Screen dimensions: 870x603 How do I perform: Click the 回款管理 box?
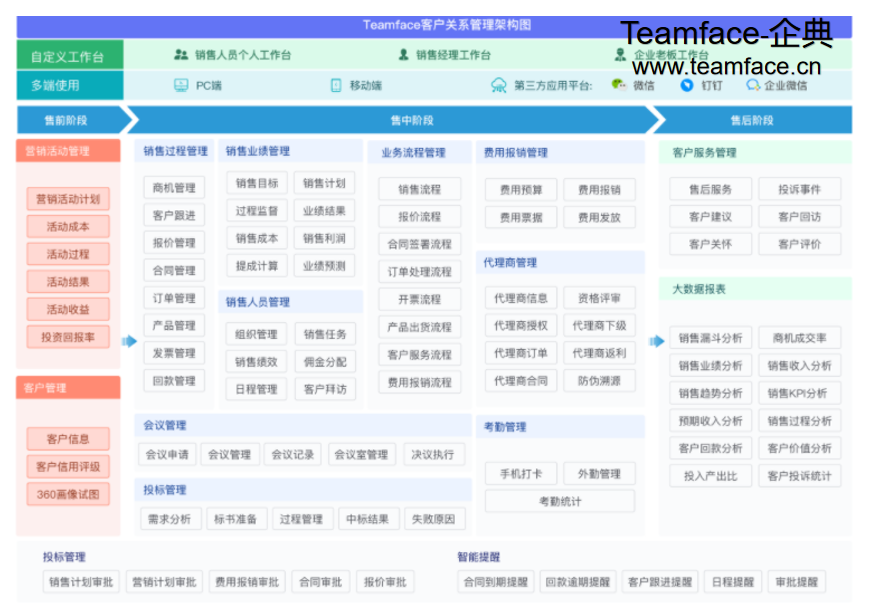click(174, 381)
